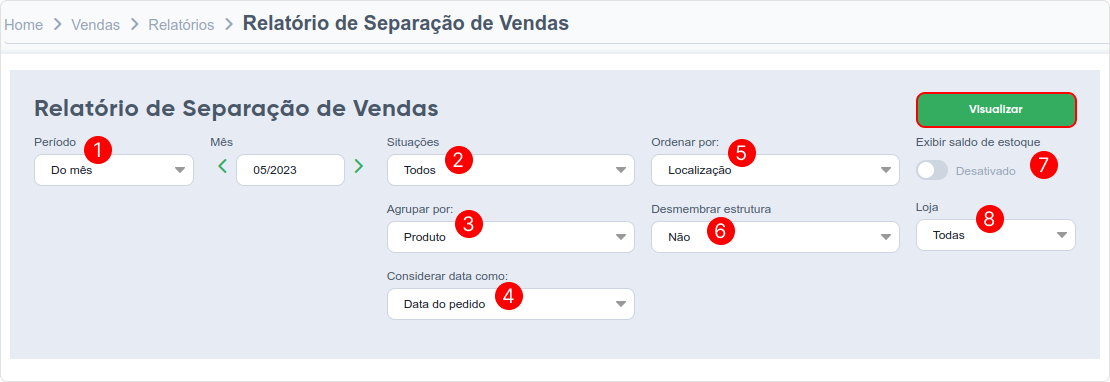
Task: Open the Período dropdown showing Do mês
Action: pyautogui.click(x=114, y=170)
